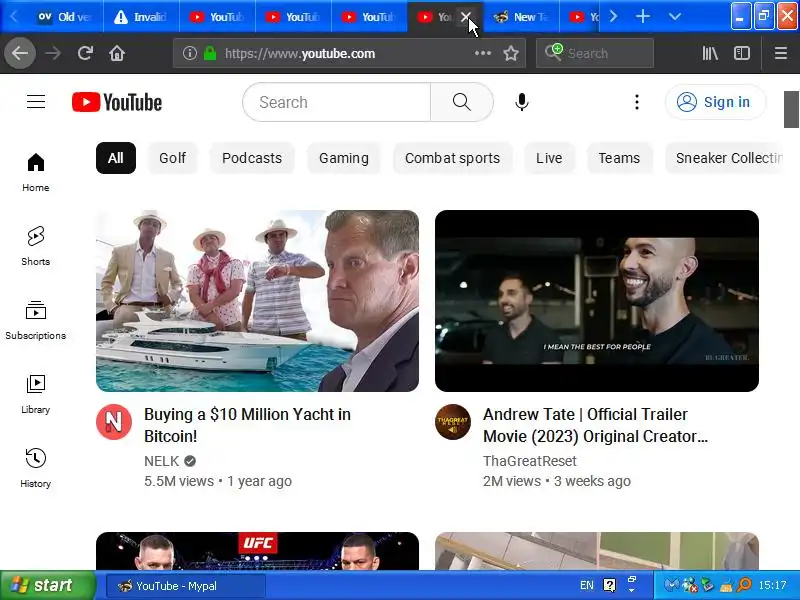Click the magnifier icon in system tray
Screen dimensions: 800x600
[744, 585]
